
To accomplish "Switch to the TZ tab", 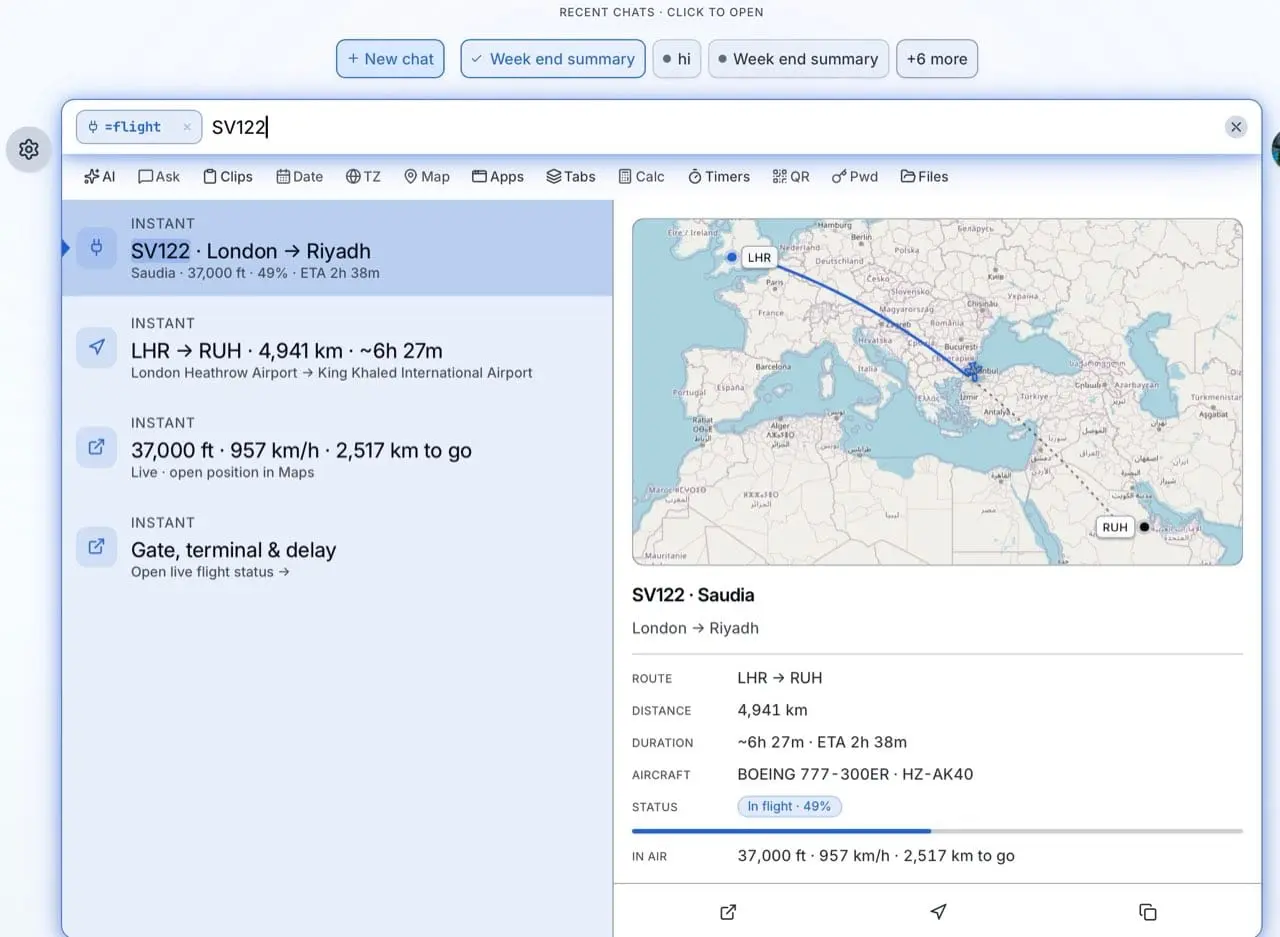I will click(363, 176).
